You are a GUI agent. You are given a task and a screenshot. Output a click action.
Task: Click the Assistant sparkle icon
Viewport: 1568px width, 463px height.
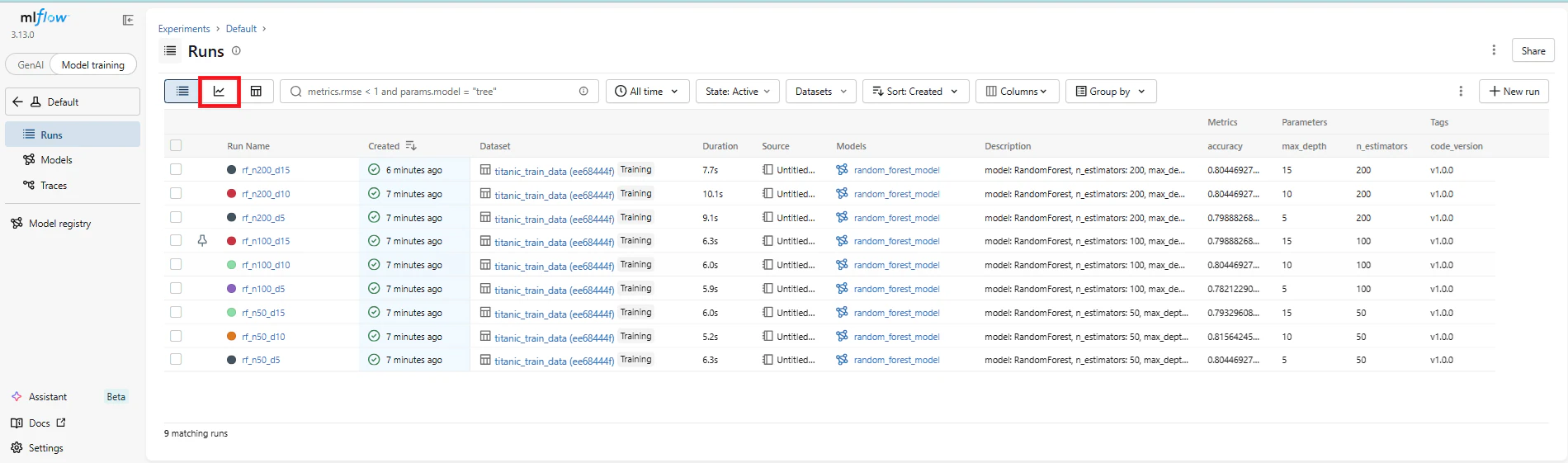click(x=17, y=397)
